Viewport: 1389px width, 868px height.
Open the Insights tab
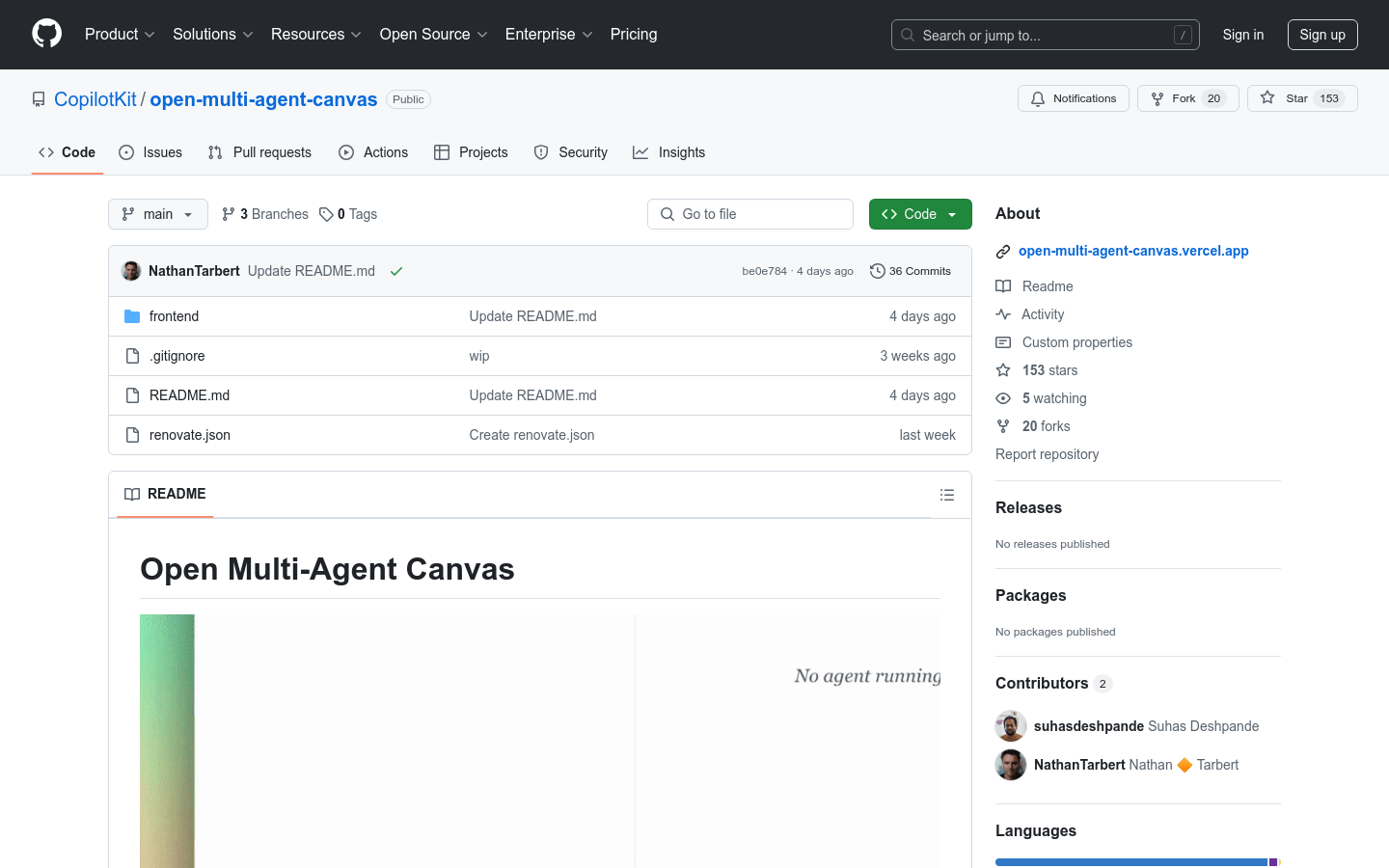(x=668, y=152)
